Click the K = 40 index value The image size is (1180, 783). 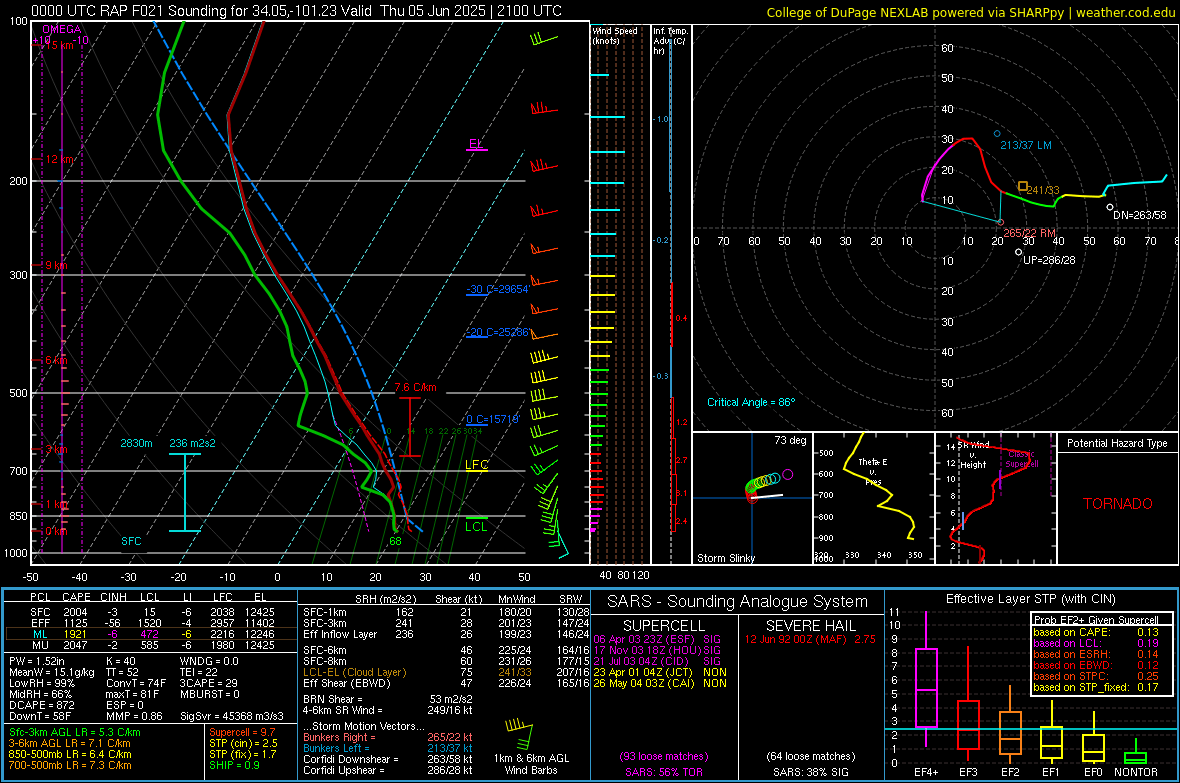120,661
